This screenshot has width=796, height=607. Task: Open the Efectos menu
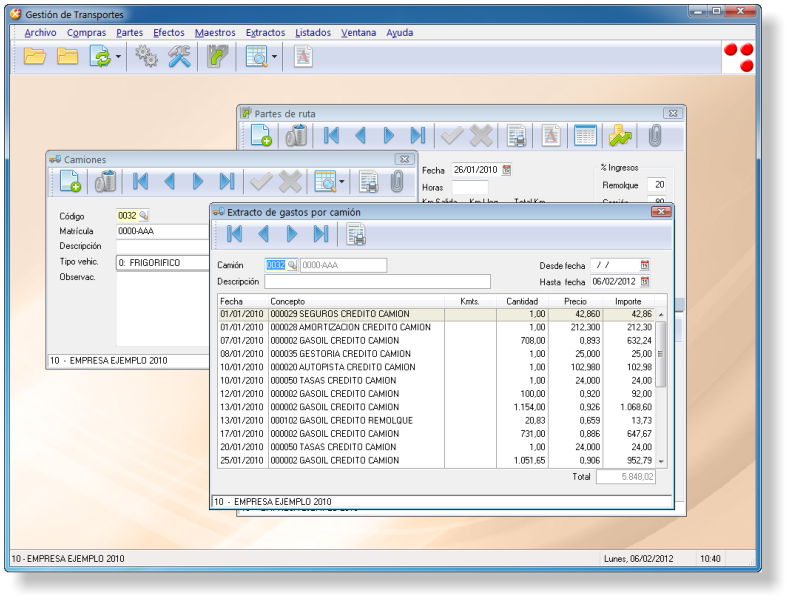point(169,32)
